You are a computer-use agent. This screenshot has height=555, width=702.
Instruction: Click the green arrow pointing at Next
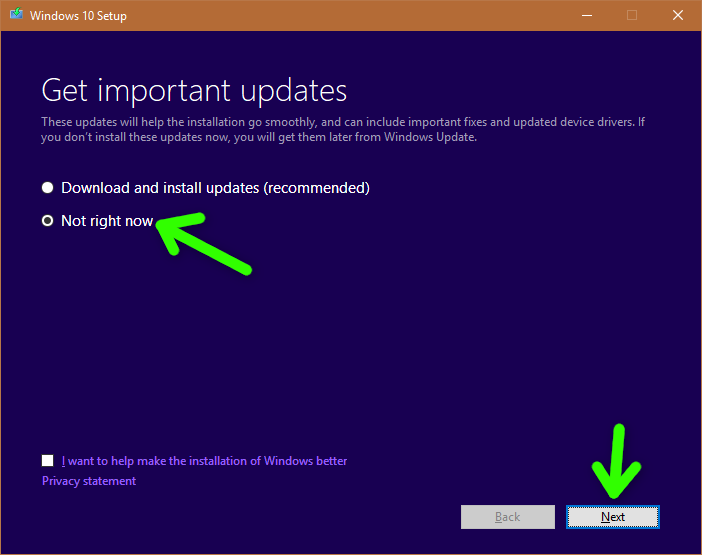coord(618,462)
